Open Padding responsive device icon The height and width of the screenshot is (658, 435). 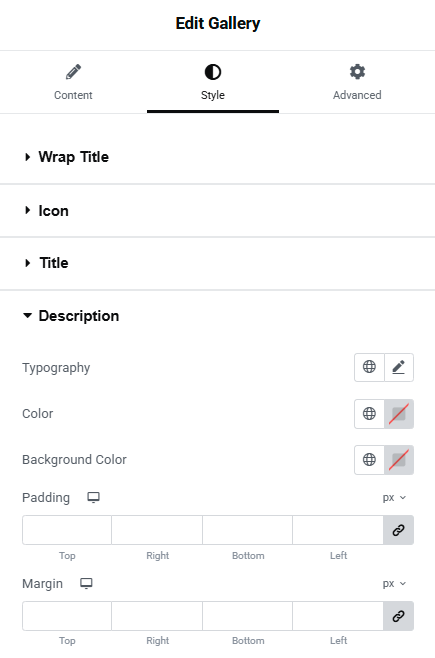point(93,498)
